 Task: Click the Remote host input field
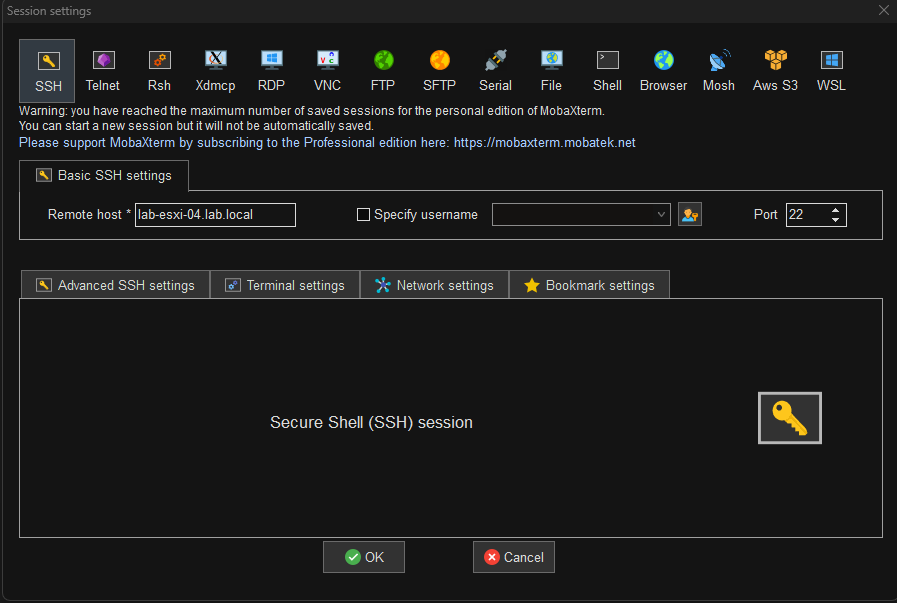point(214,214)
